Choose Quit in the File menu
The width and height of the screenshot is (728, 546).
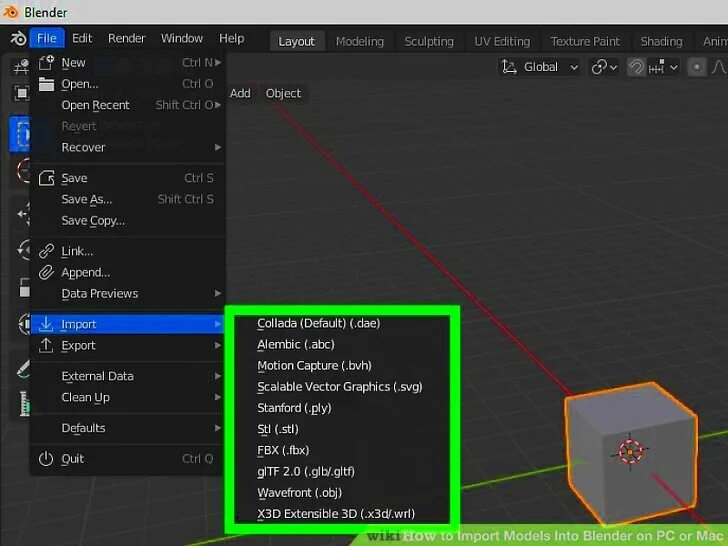point(128,459)
